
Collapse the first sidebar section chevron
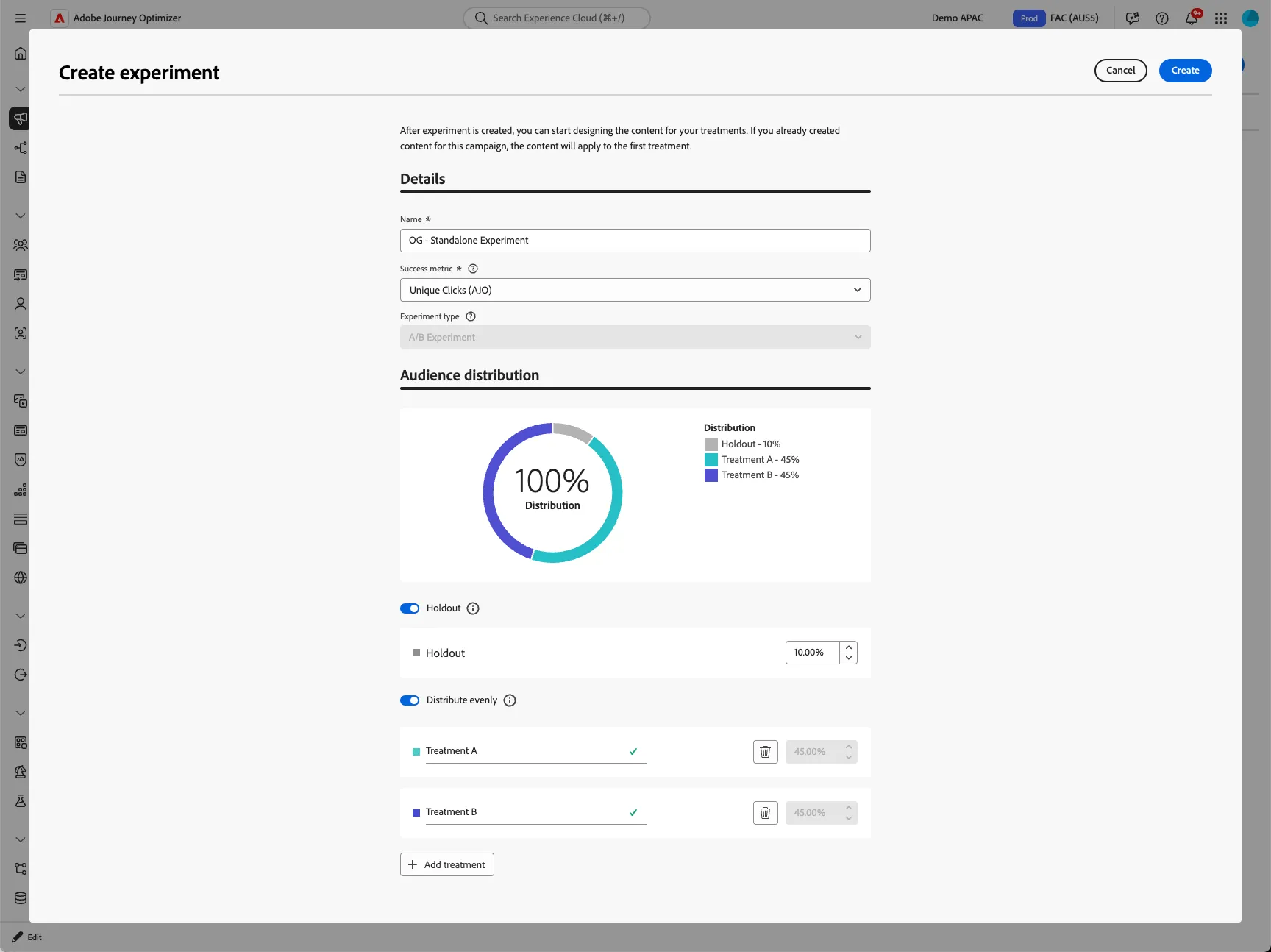[x=21, y=89]
